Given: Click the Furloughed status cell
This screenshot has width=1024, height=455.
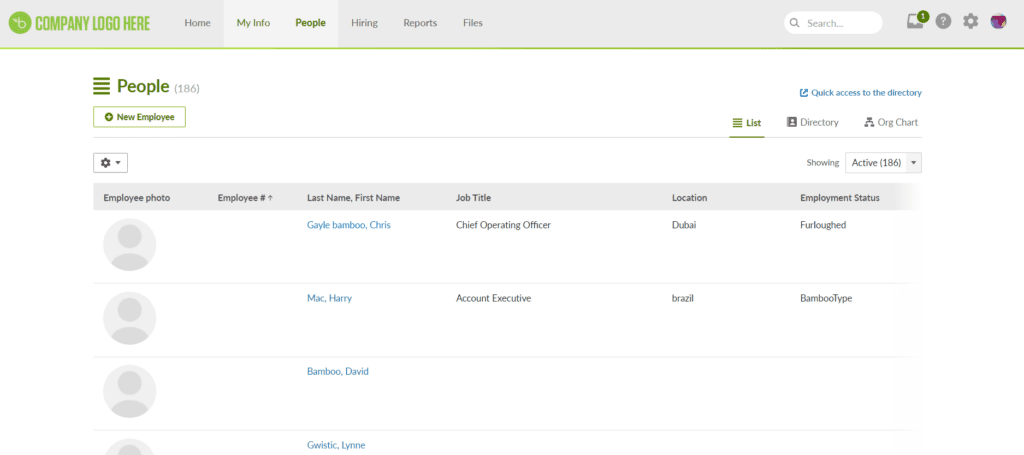Looking at the screenshot, I should (823, 225).
